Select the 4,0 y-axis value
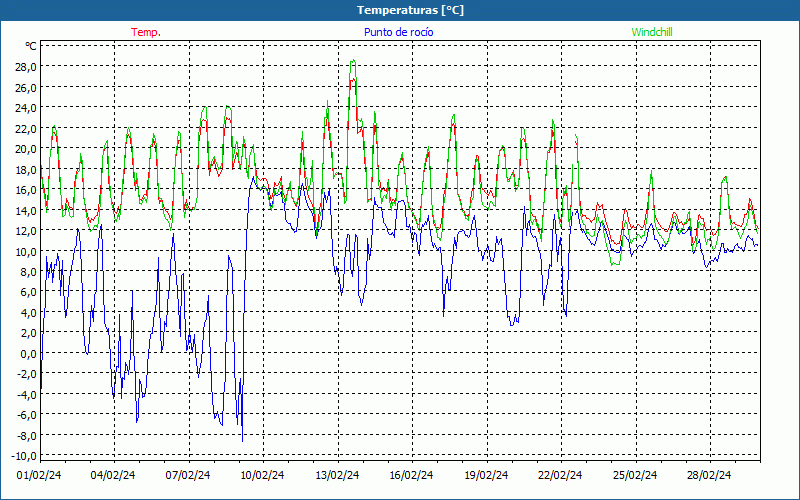The width and height of the screenshot is (800, 500). click(29, 312)
